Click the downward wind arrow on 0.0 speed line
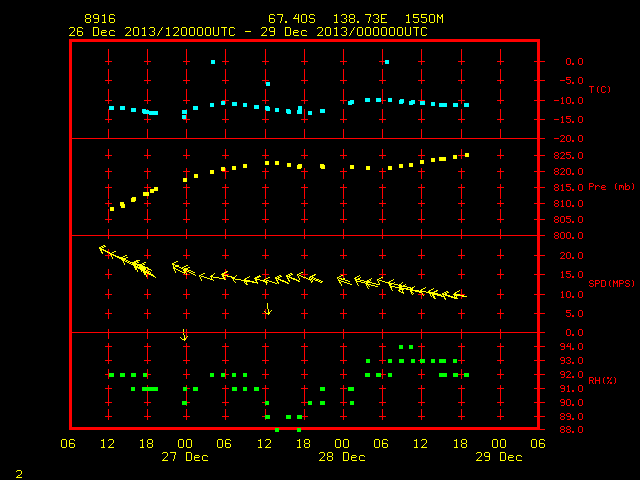Screen dimensions: 640x480 click(184, 335)
